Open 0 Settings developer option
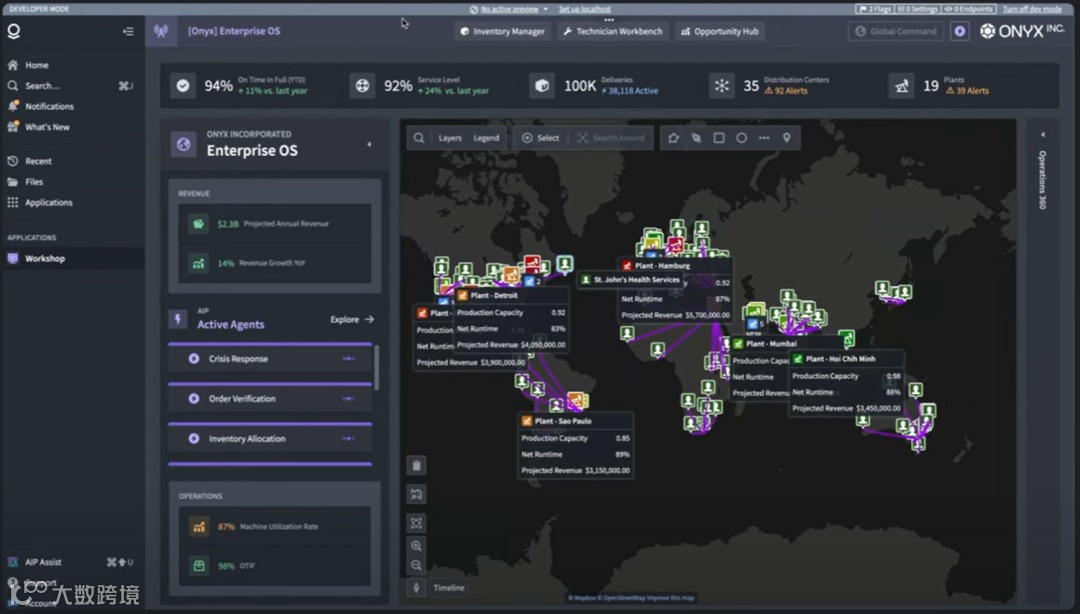The height and width of the screenshot is (614, 1080). [x=918, y=9]
